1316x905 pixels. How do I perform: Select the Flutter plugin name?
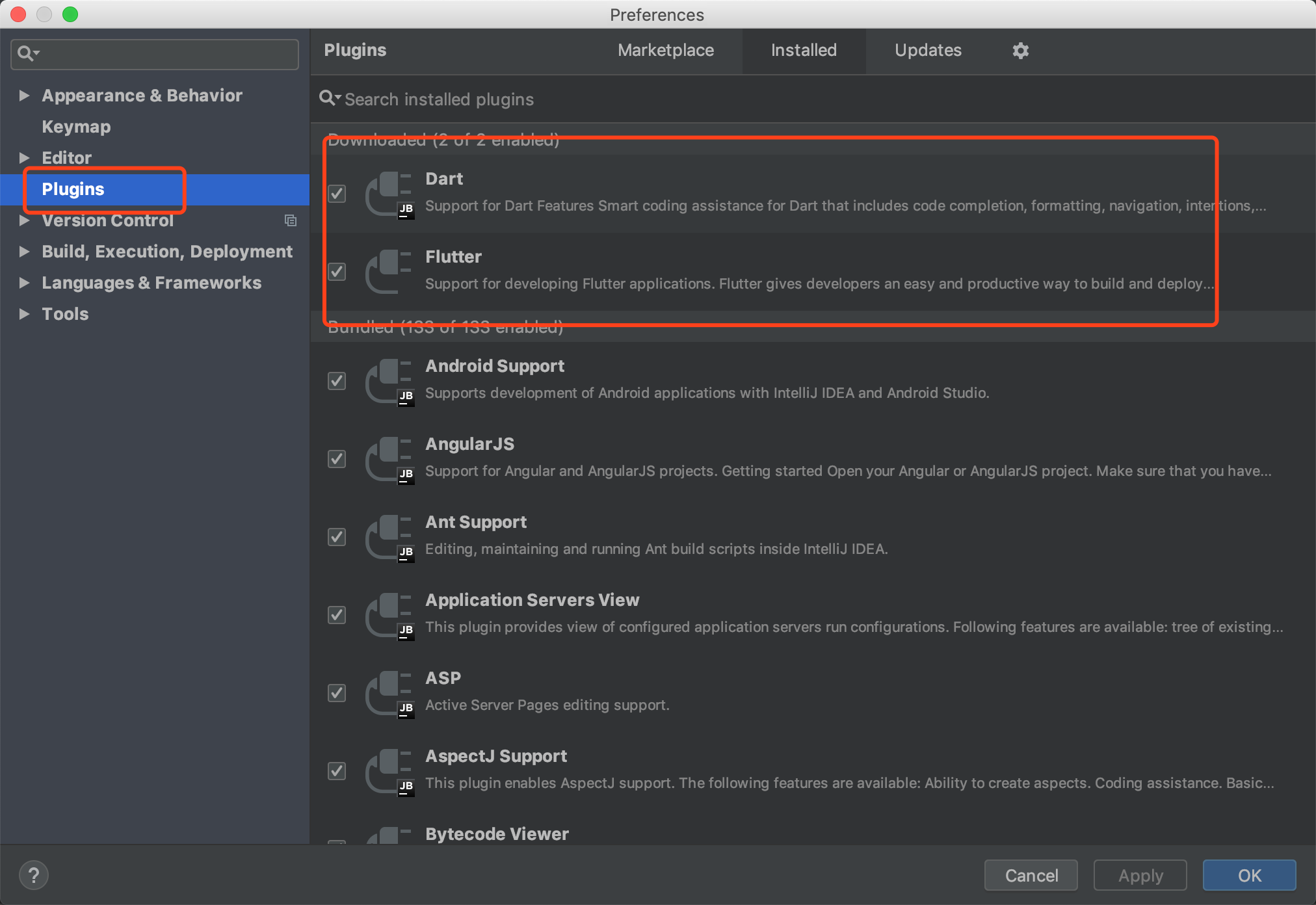[454, 257]
